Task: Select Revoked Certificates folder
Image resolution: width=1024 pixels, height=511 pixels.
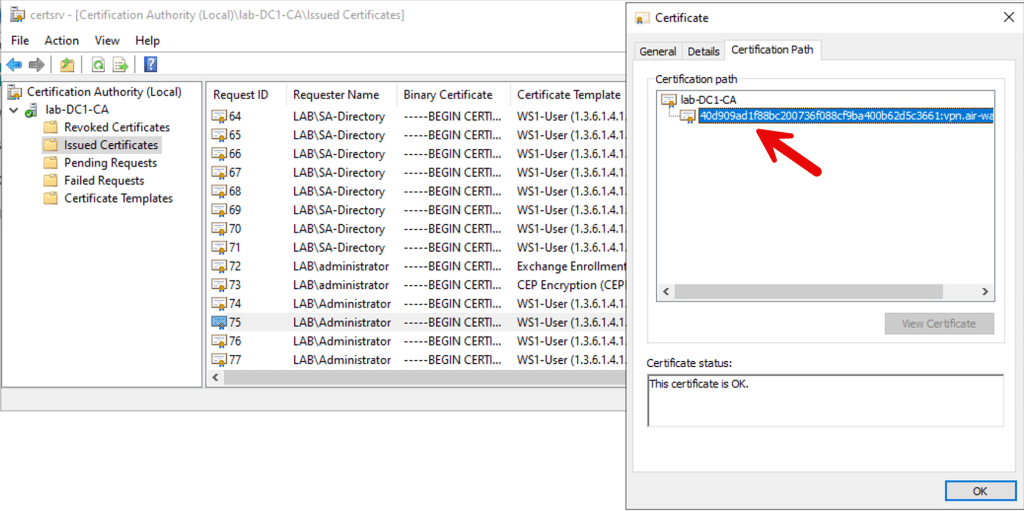Action: [x=116, y=127]
